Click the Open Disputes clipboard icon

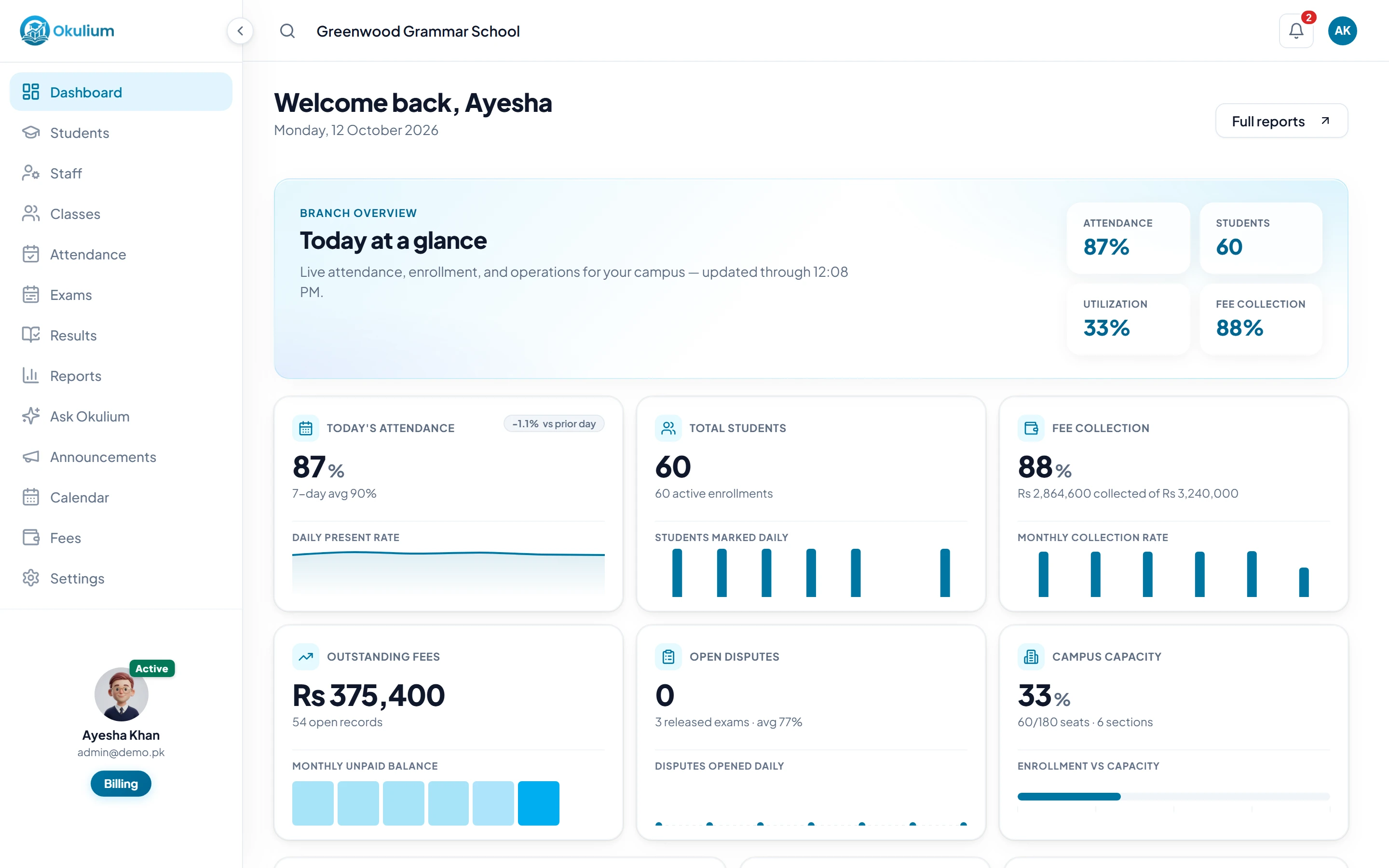(x=668, y=657)
